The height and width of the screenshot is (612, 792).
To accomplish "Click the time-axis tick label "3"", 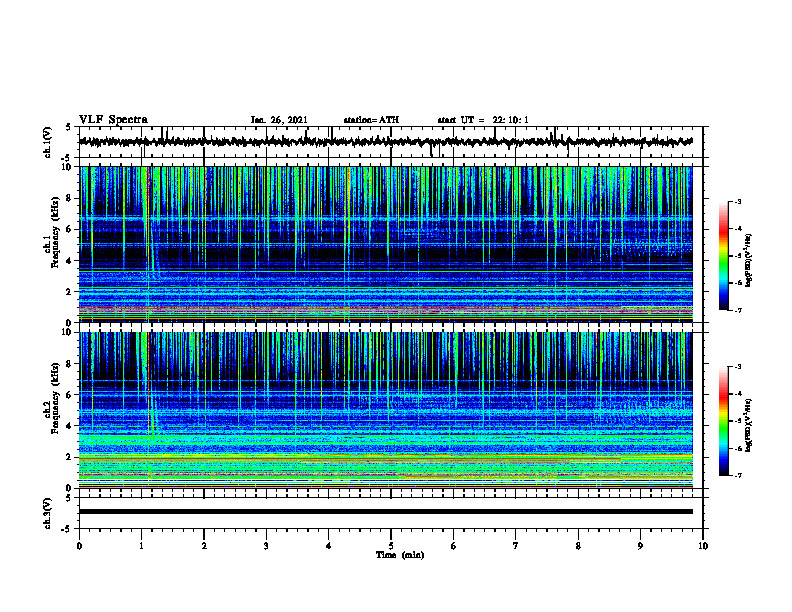I will (266, 546).
